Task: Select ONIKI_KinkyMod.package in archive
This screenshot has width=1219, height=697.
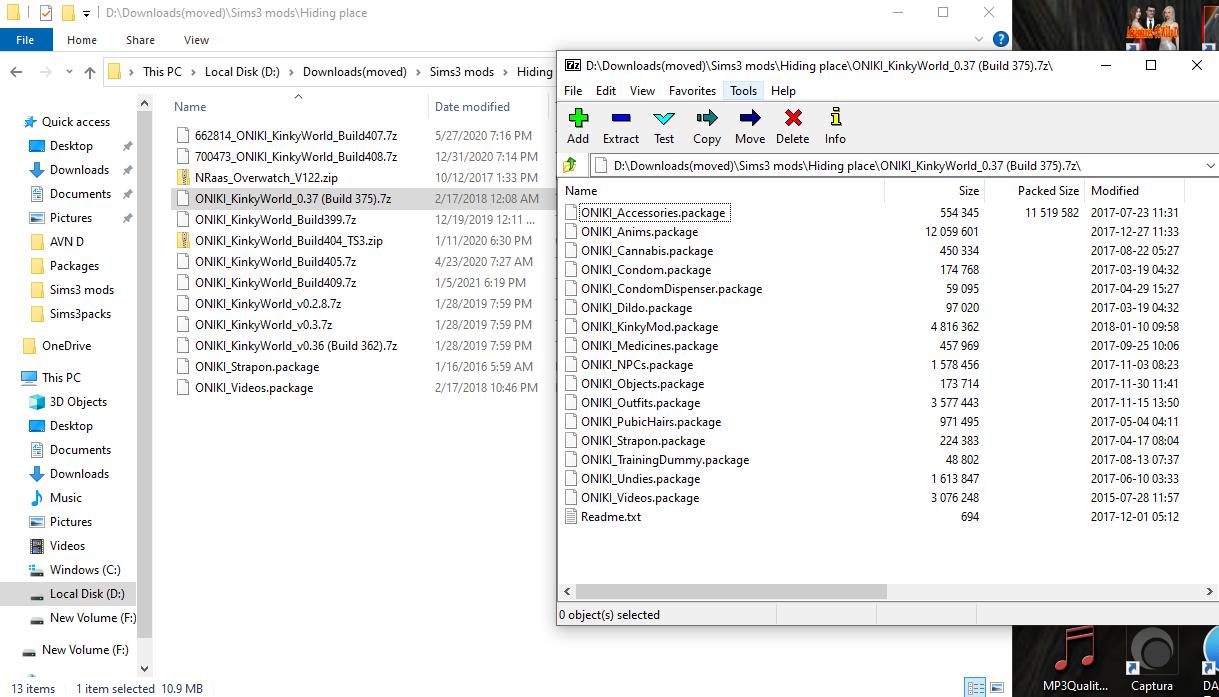Action: coord(648,327)
